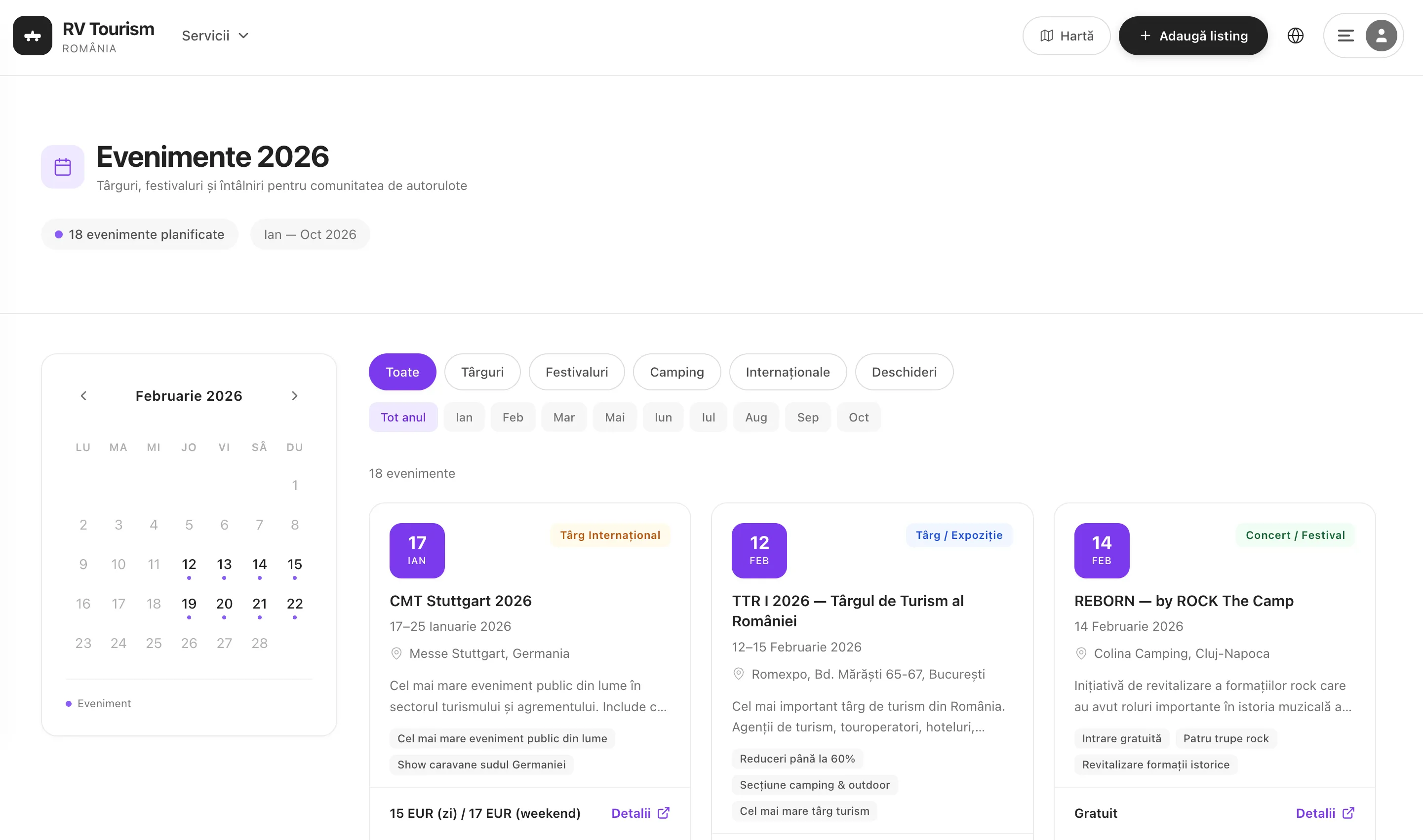This screenshot has height=840, width=1423.
Task: Select February 14 in the calendar
Action: (x=259, y=564)
